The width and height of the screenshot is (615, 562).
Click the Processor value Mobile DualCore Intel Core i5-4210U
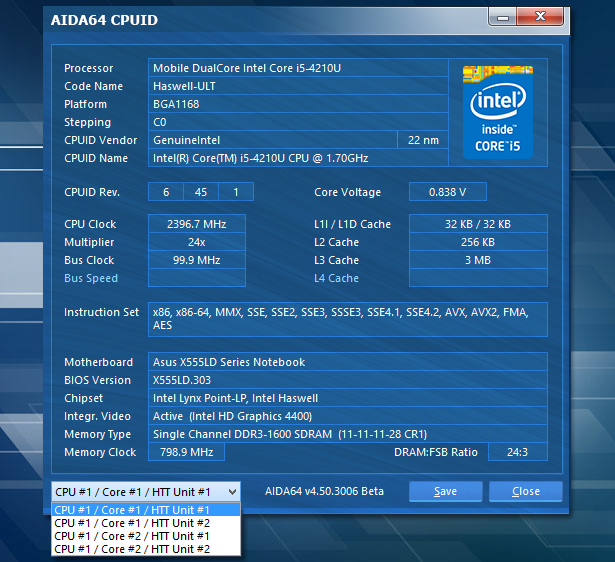(298, 68)
